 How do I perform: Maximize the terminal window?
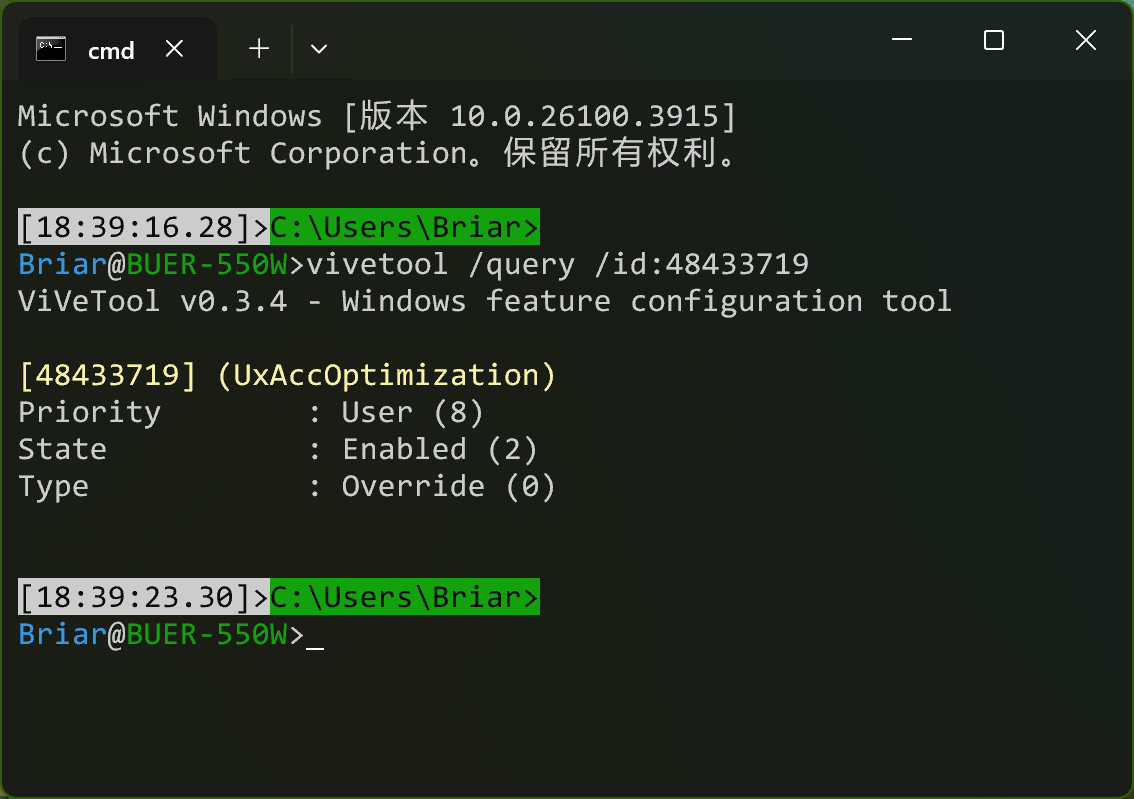[x=993, y=41]
